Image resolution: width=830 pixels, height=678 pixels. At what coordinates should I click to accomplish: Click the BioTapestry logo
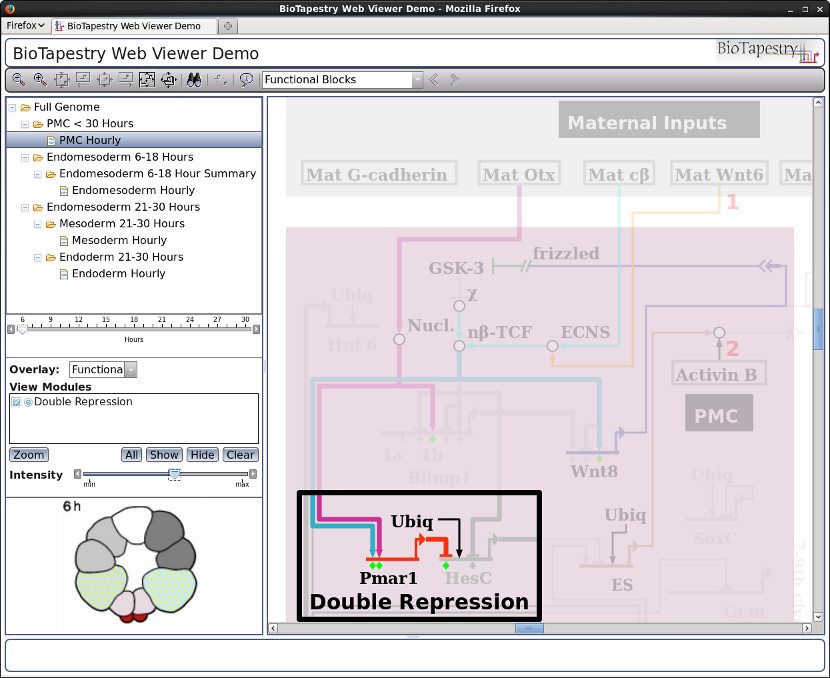tap(767, 52)
